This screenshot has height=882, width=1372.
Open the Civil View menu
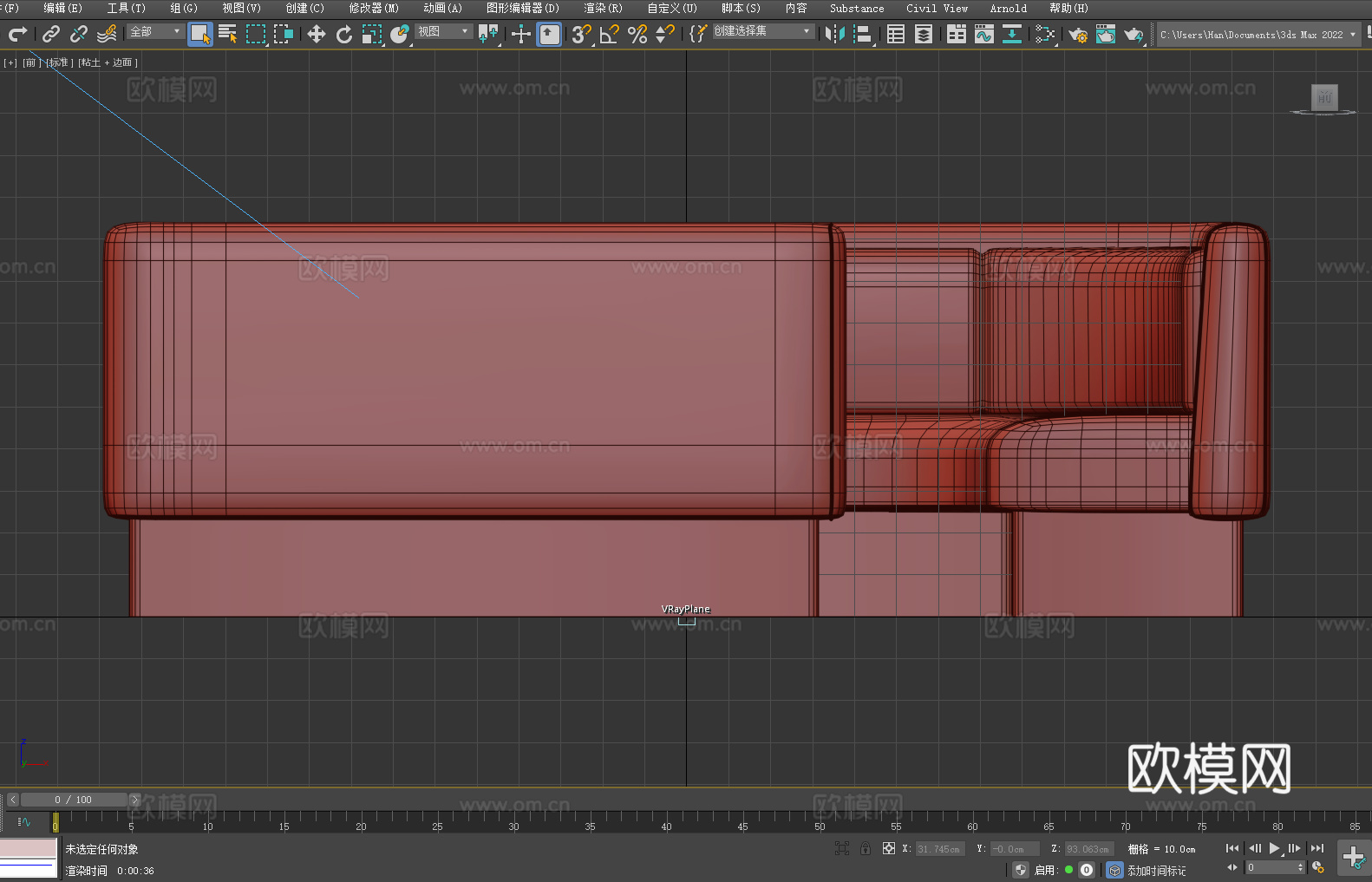tap(937, 8)
